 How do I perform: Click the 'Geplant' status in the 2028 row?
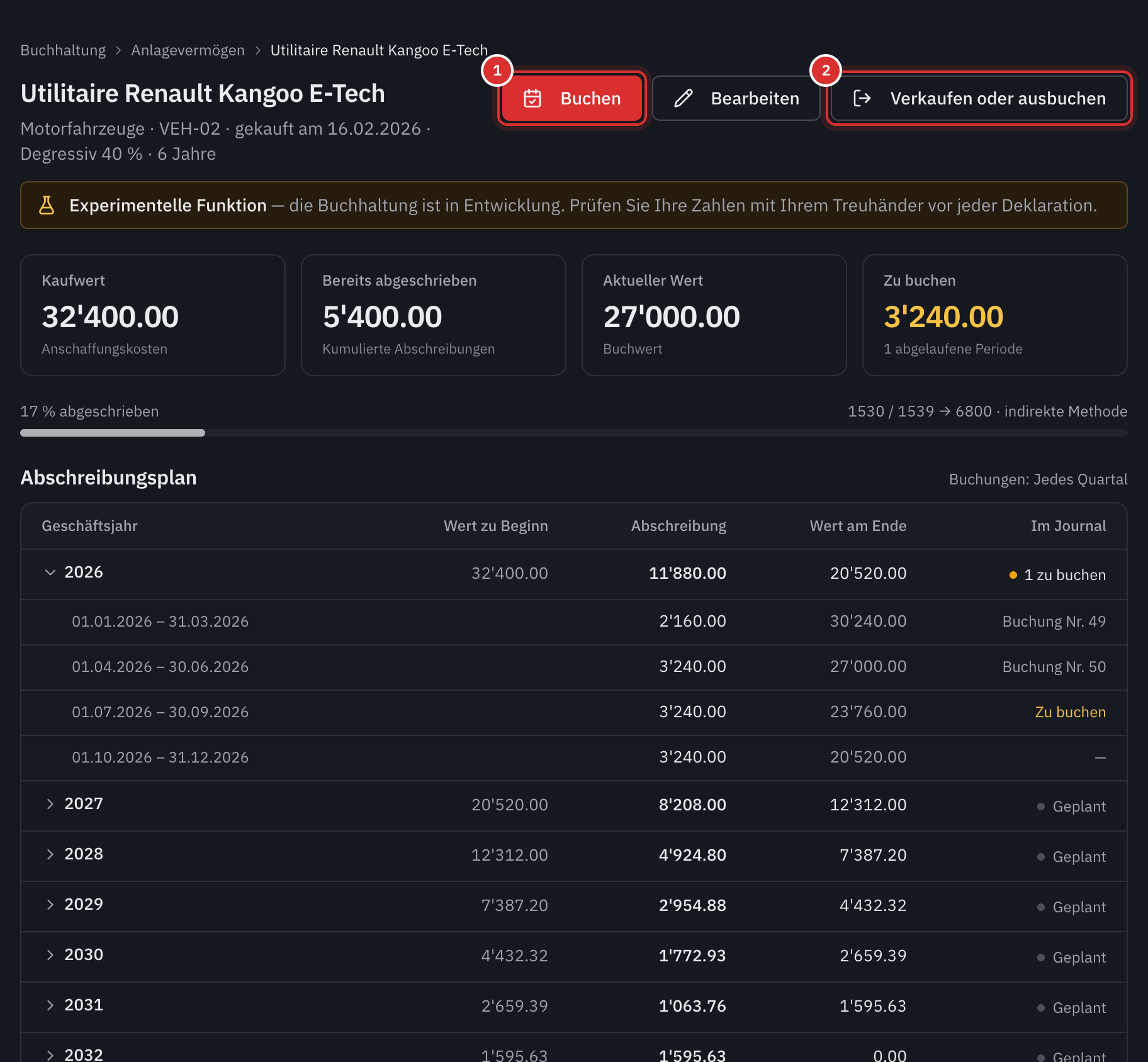tap(1071, 857)
